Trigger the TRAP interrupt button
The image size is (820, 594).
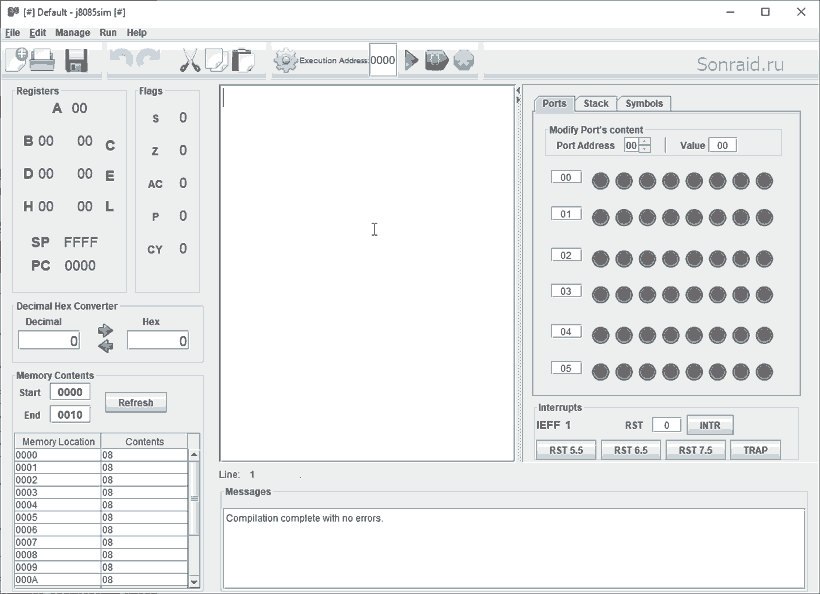(x=755, y=450)
